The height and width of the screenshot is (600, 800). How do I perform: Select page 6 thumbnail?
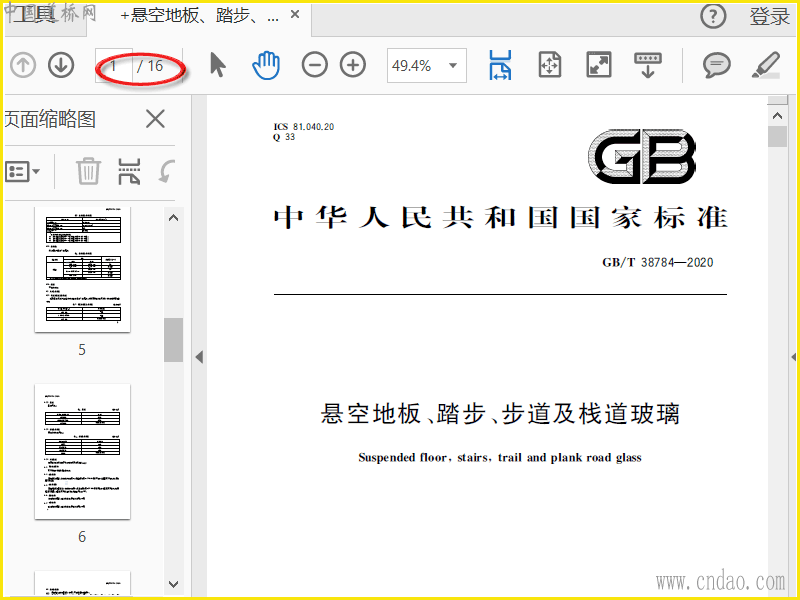[x=83, y=452]
